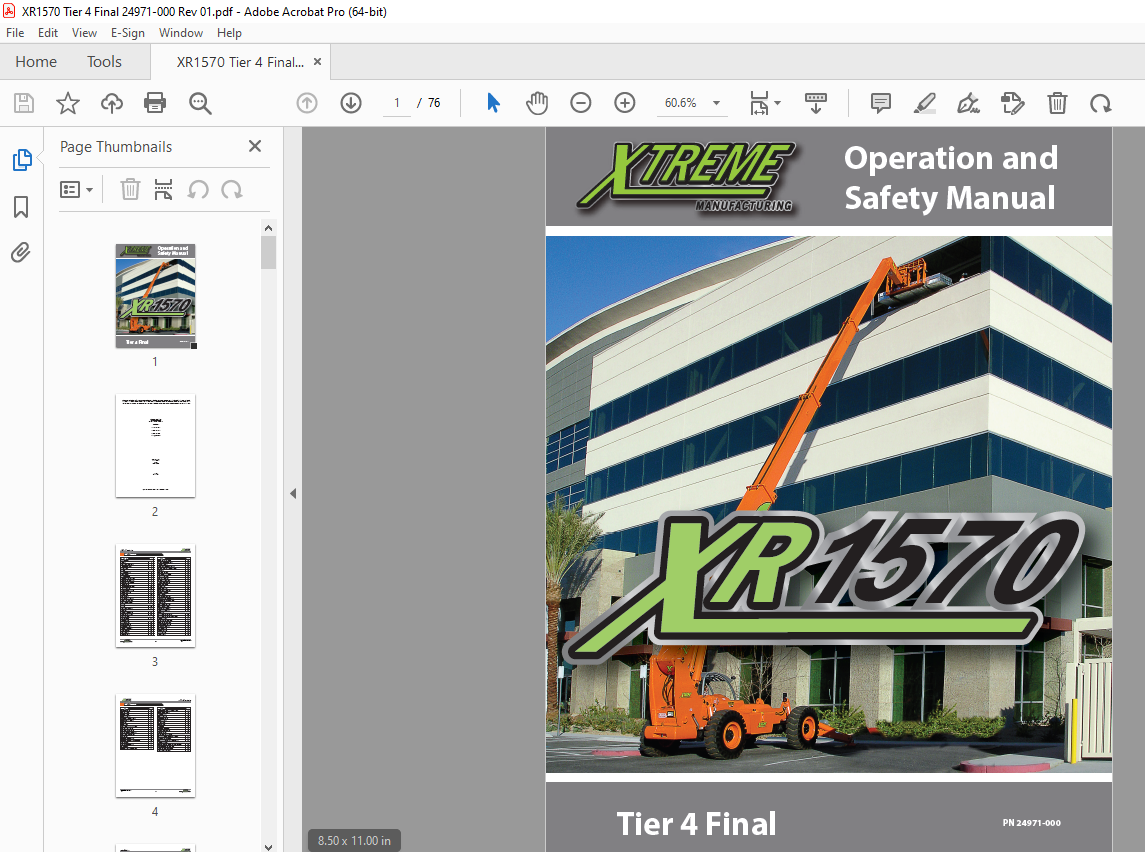Click thumbnail scrollbar up arrow

coord(269,228)
